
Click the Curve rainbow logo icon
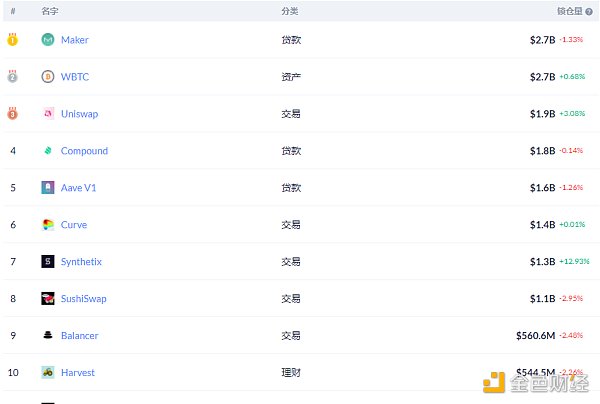(x=48, y=225)
